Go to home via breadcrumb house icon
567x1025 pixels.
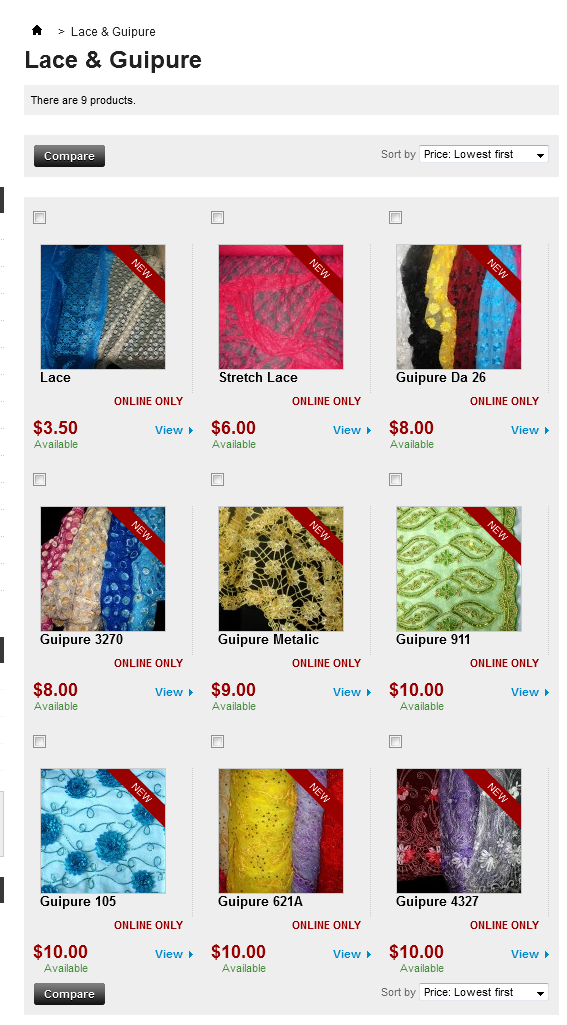point(37,30)
